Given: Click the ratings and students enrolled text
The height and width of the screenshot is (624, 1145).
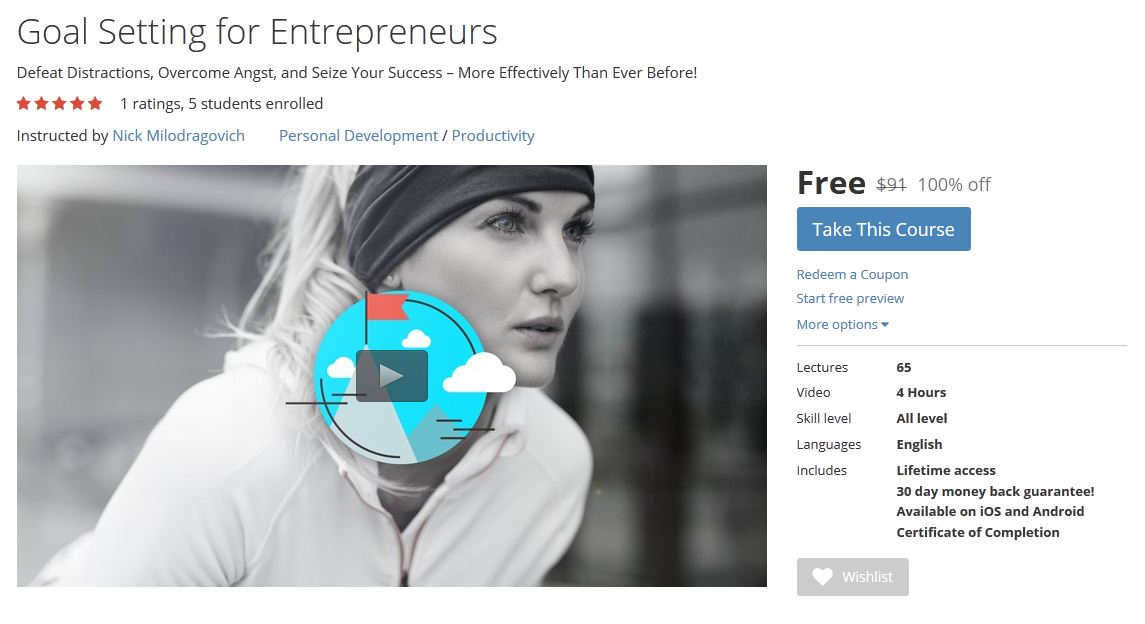Looking at the screenshot, I should [221, 104].
